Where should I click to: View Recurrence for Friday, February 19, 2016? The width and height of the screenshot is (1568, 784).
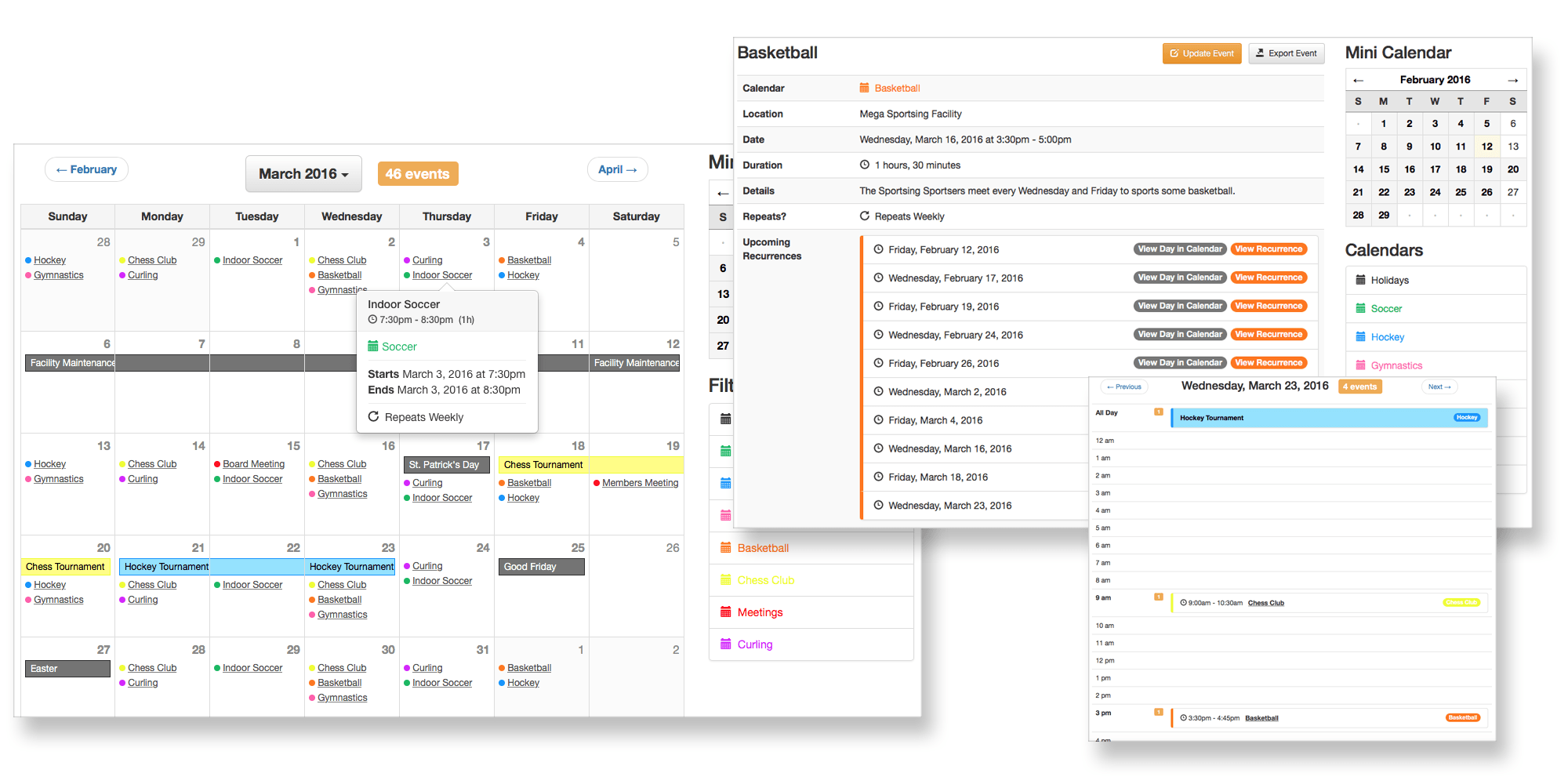1269,306
